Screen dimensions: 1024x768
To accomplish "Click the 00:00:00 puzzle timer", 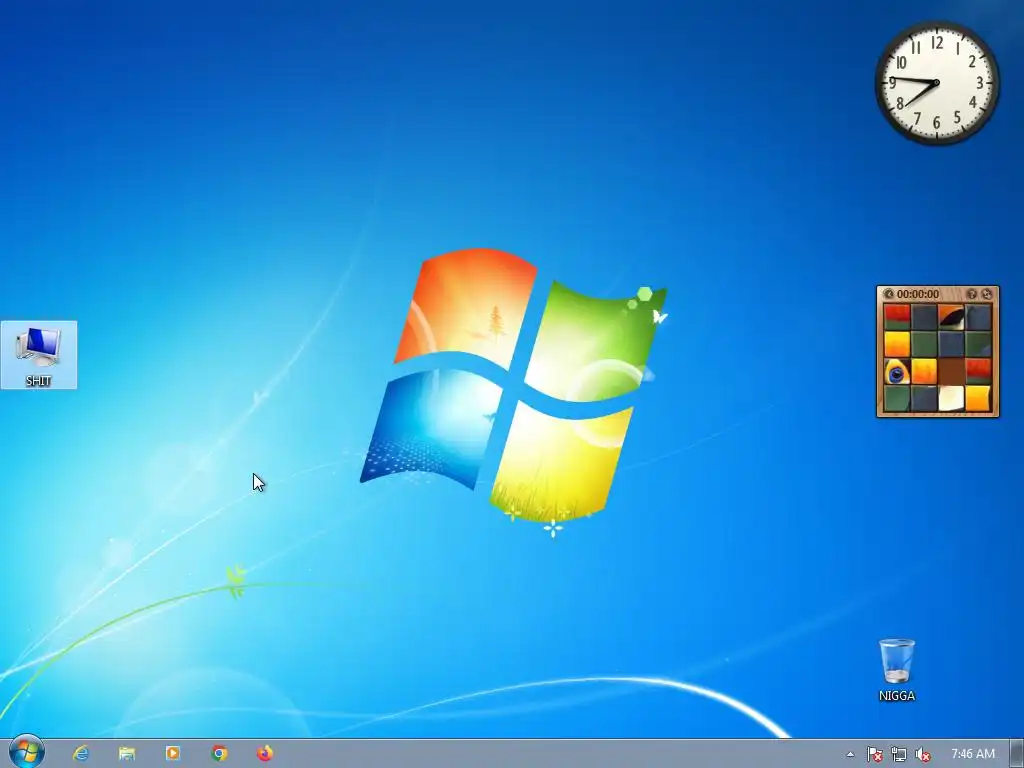I will pos(918,295).
